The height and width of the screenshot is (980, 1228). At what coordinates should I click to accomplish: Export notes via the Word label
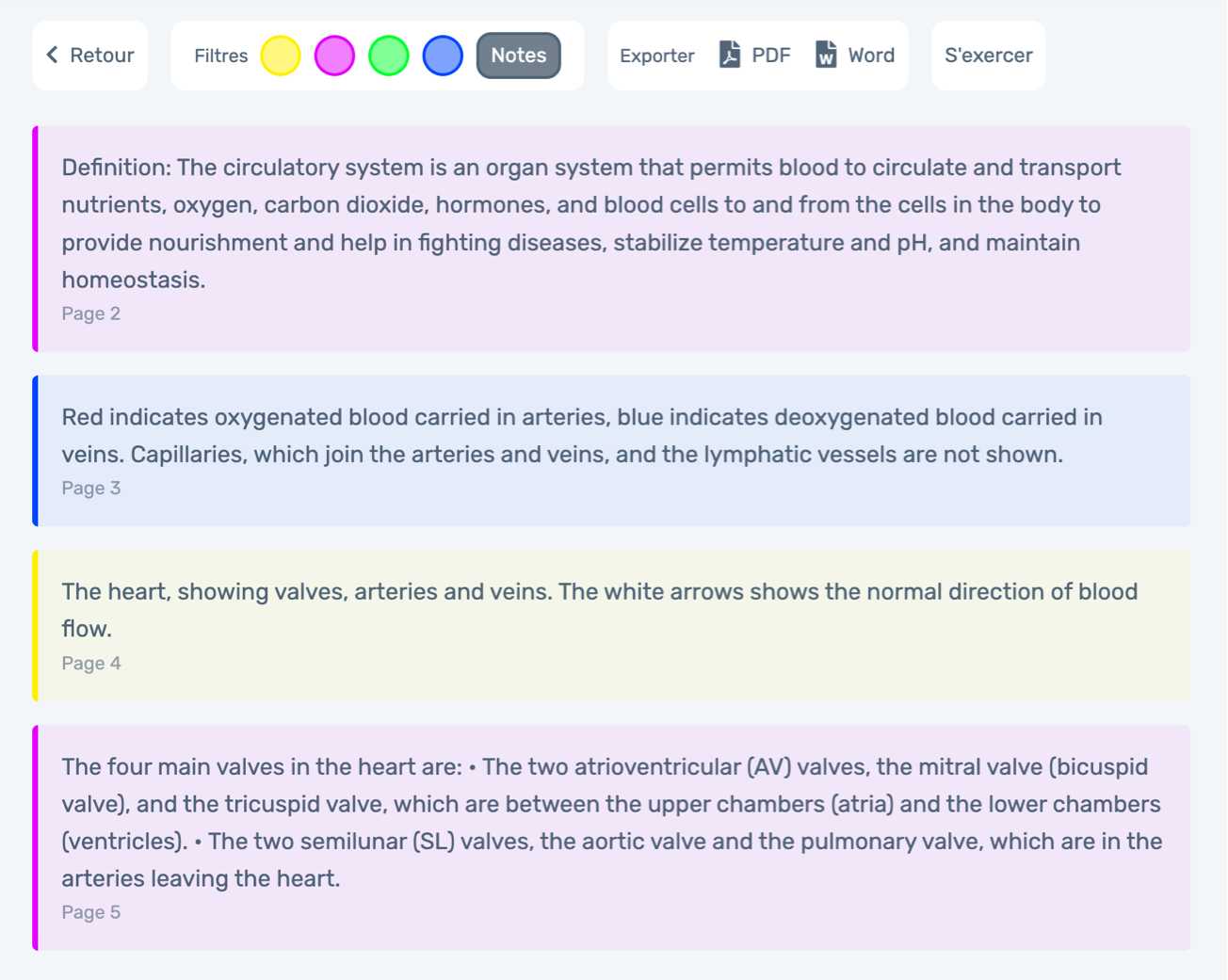[871, 56]
